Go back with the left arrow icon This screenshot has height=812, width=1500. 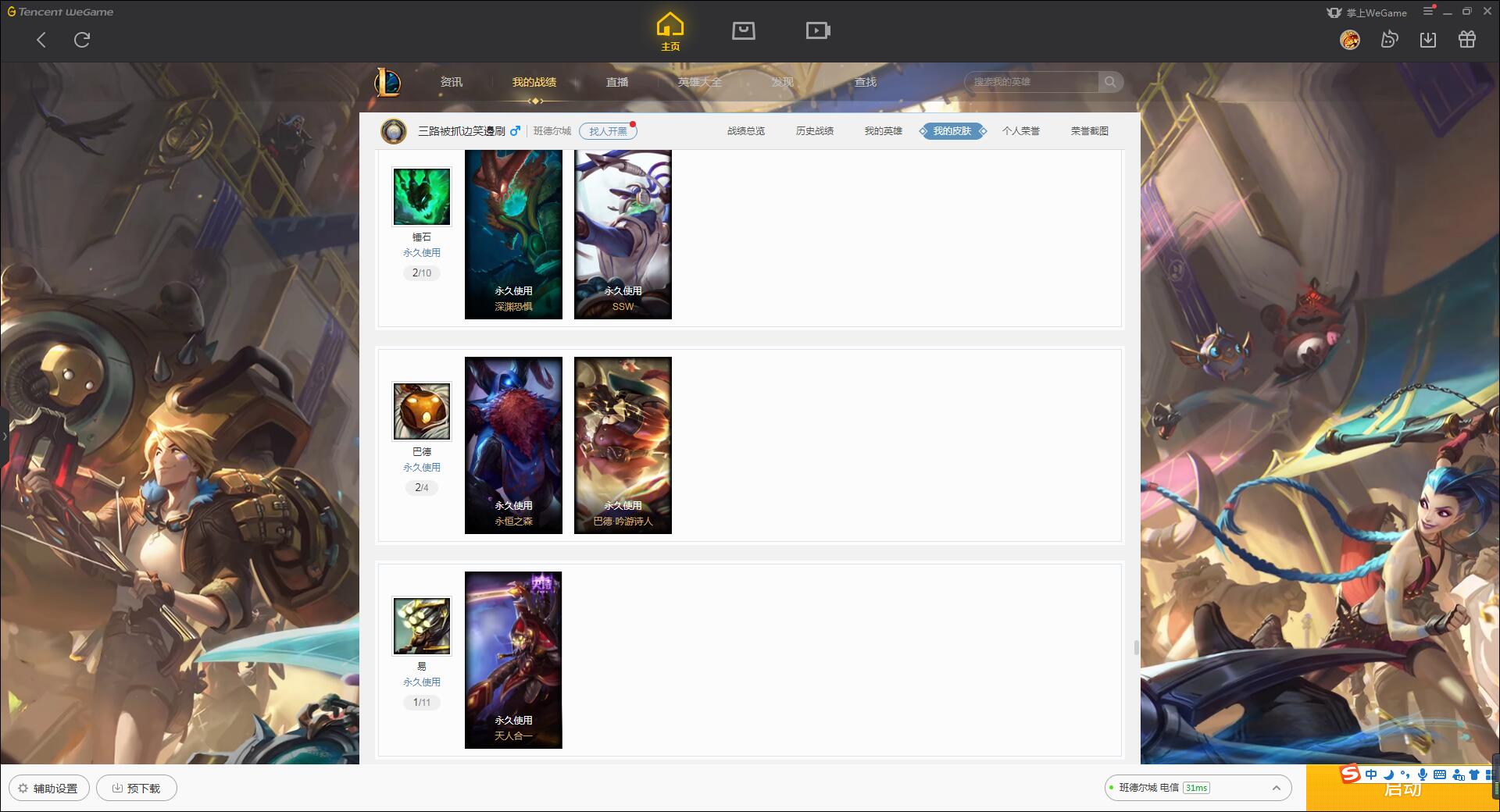(41, 40)
